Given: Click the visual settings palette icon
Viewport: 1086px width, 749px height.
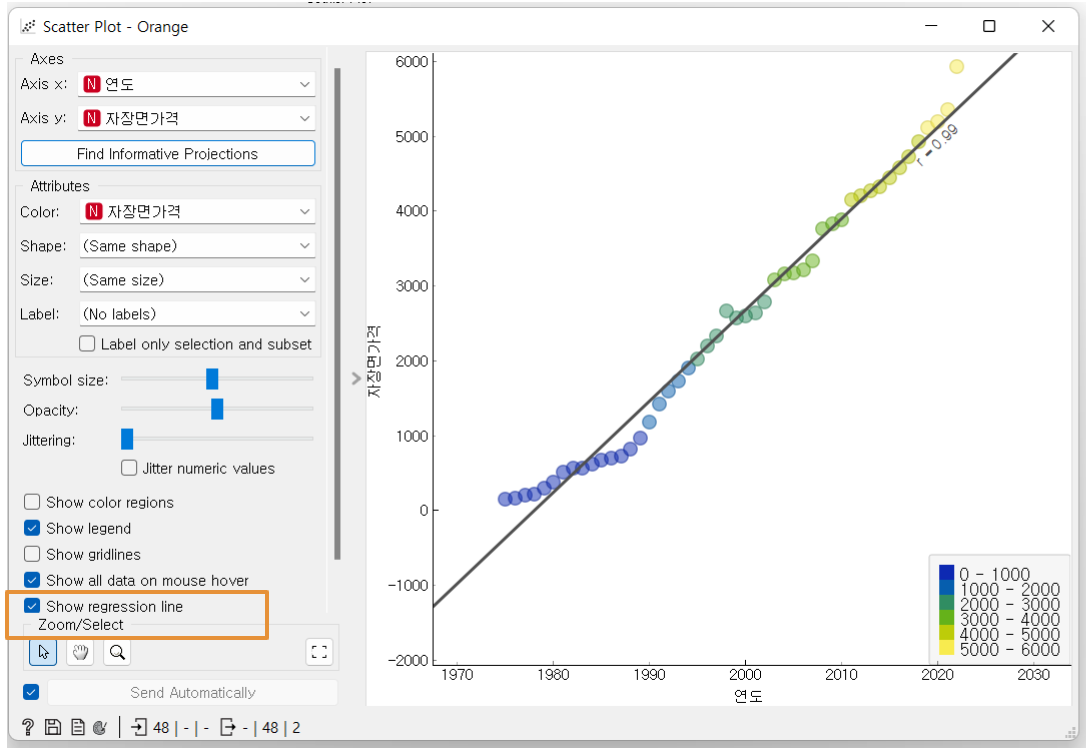Looking at the screenshot, I should (x=100, y=727).
